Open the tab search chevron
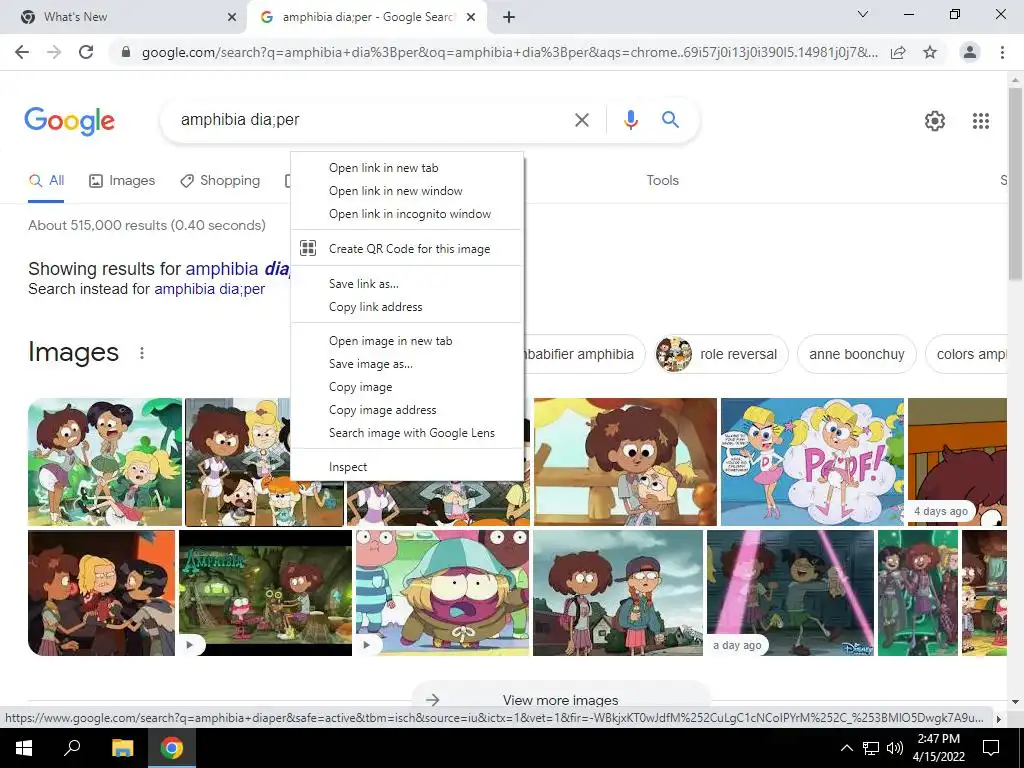 862,14
